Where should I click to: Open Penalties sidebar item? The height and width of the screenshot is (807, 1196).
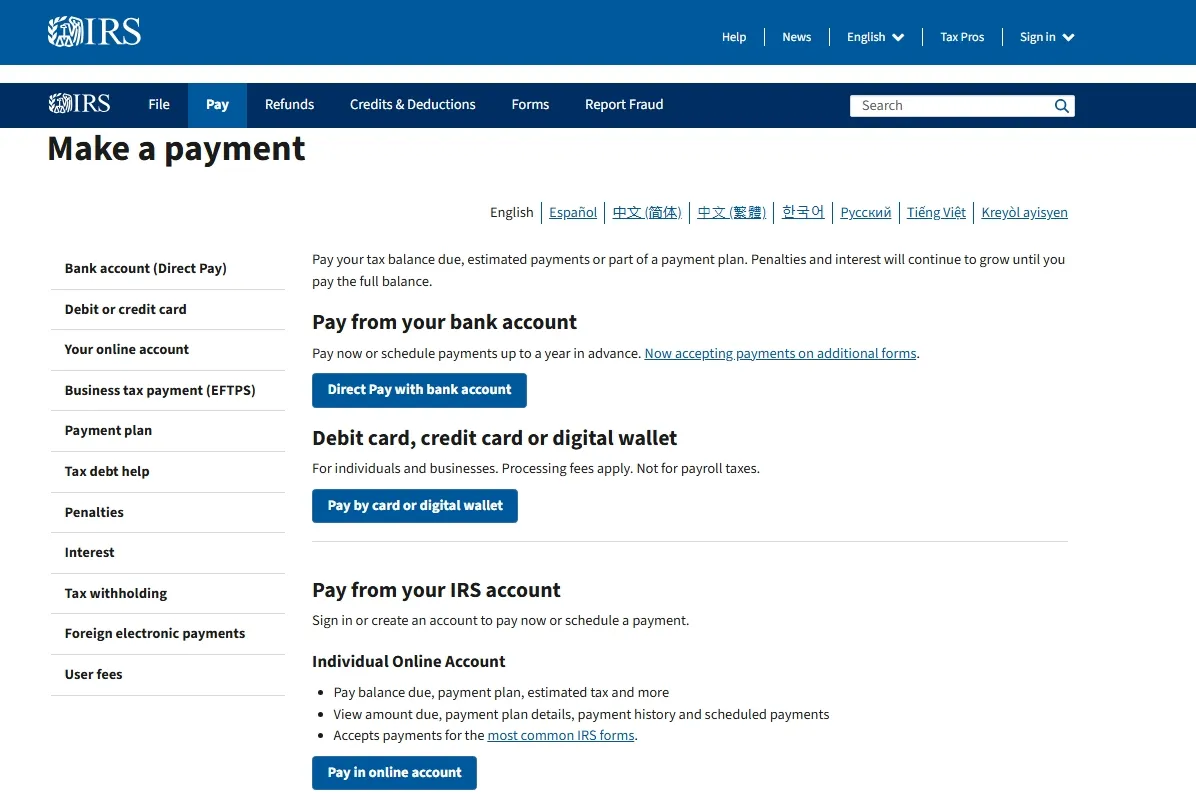click(x=168, y=513)
